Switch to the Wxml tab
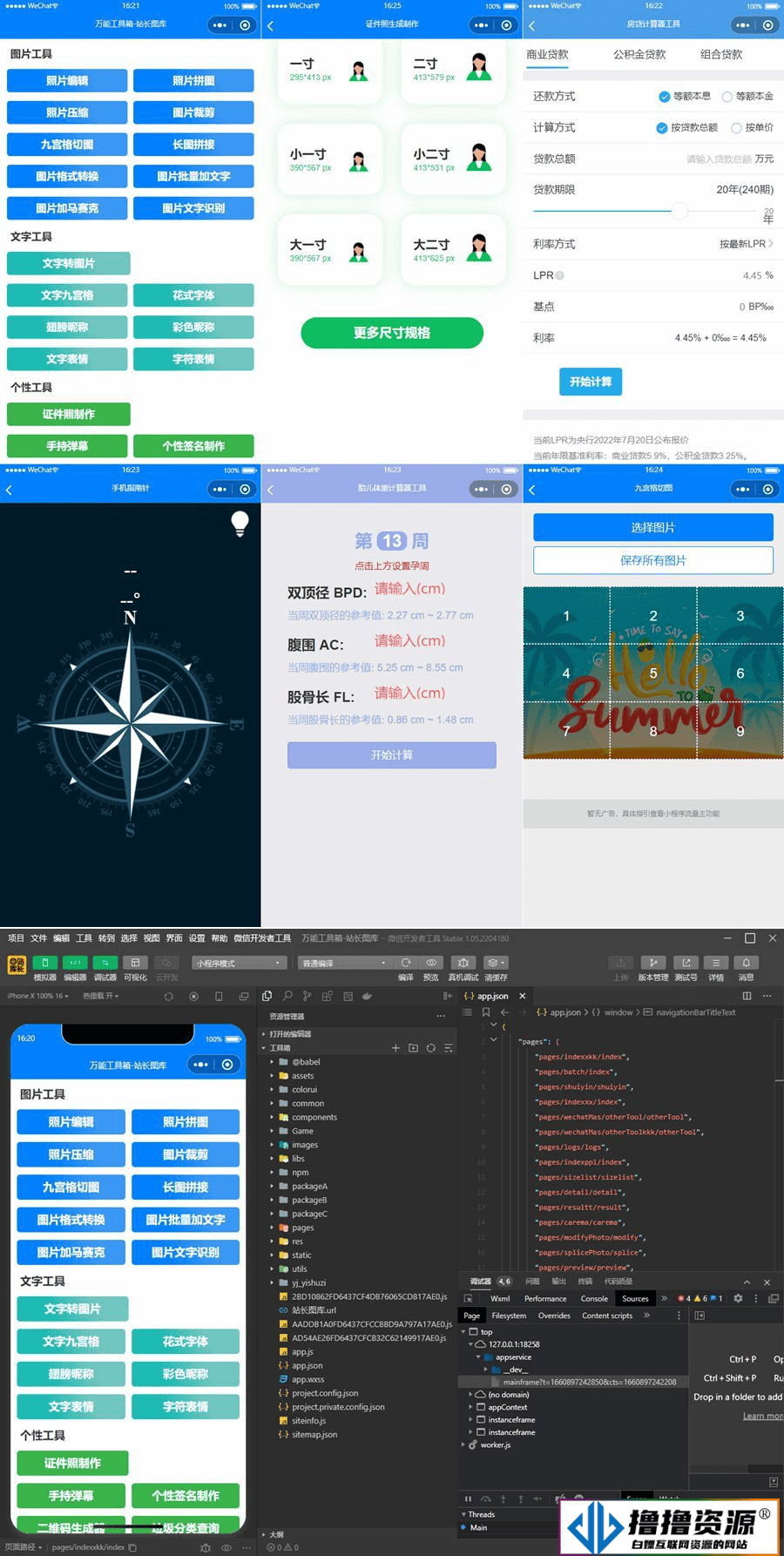The image size is (784, 1556). (500, 1298)
